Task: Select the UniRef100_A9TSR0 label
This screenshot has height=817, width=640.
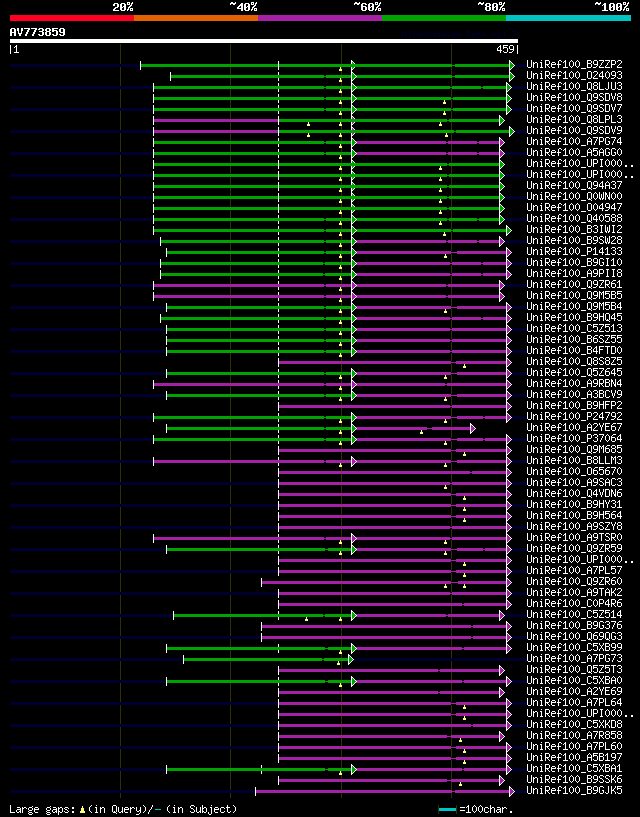Action: (574, 538)
